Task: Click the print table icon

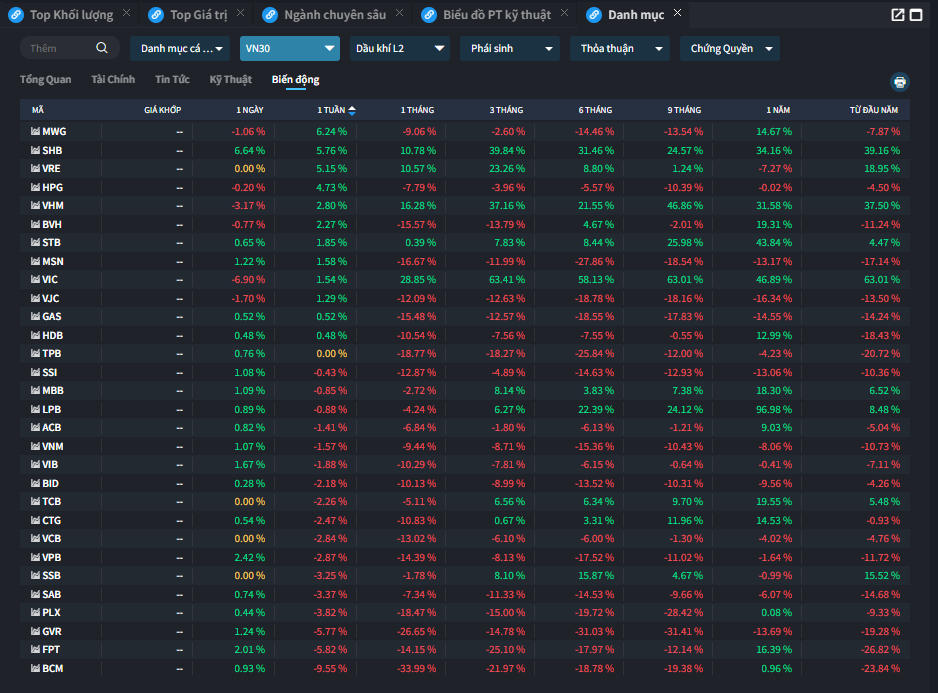Action: pos(900,82)
